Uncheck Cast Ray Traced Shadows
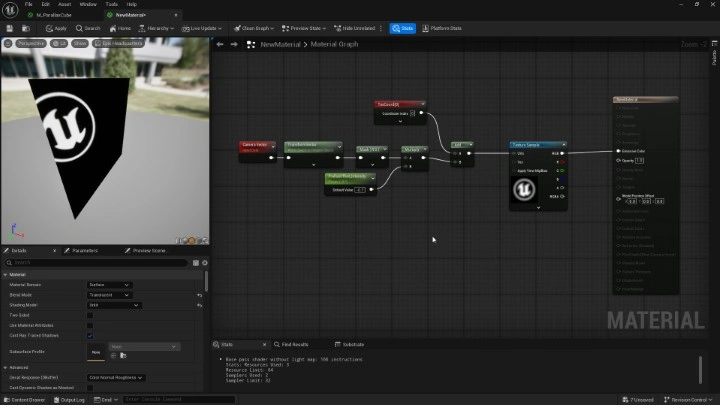This screenshot has height=405, width=720. pos(90,335)
